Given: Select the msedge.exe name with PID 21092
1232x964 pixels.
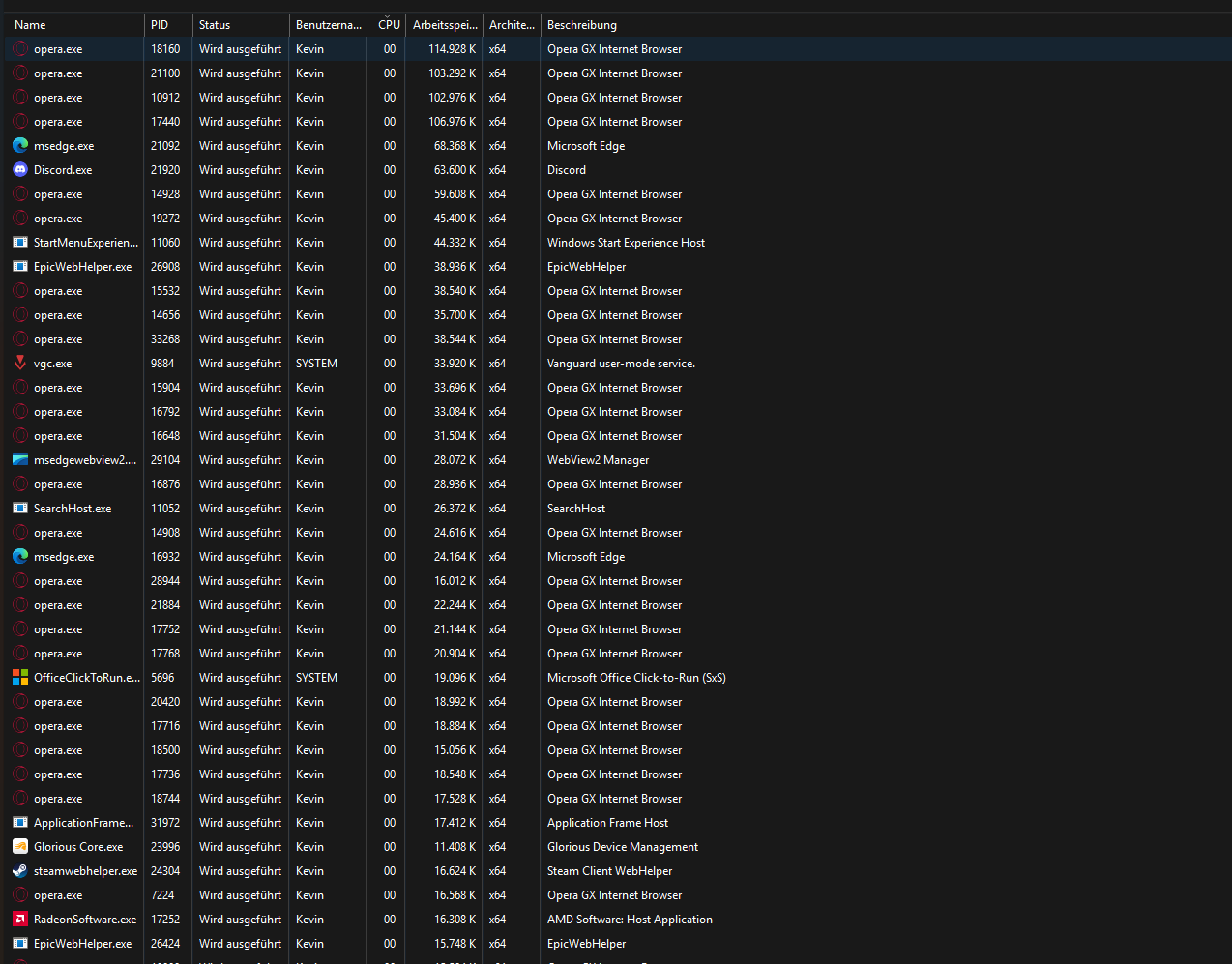Looking at the screenshot, I should [x=64, y=146].
